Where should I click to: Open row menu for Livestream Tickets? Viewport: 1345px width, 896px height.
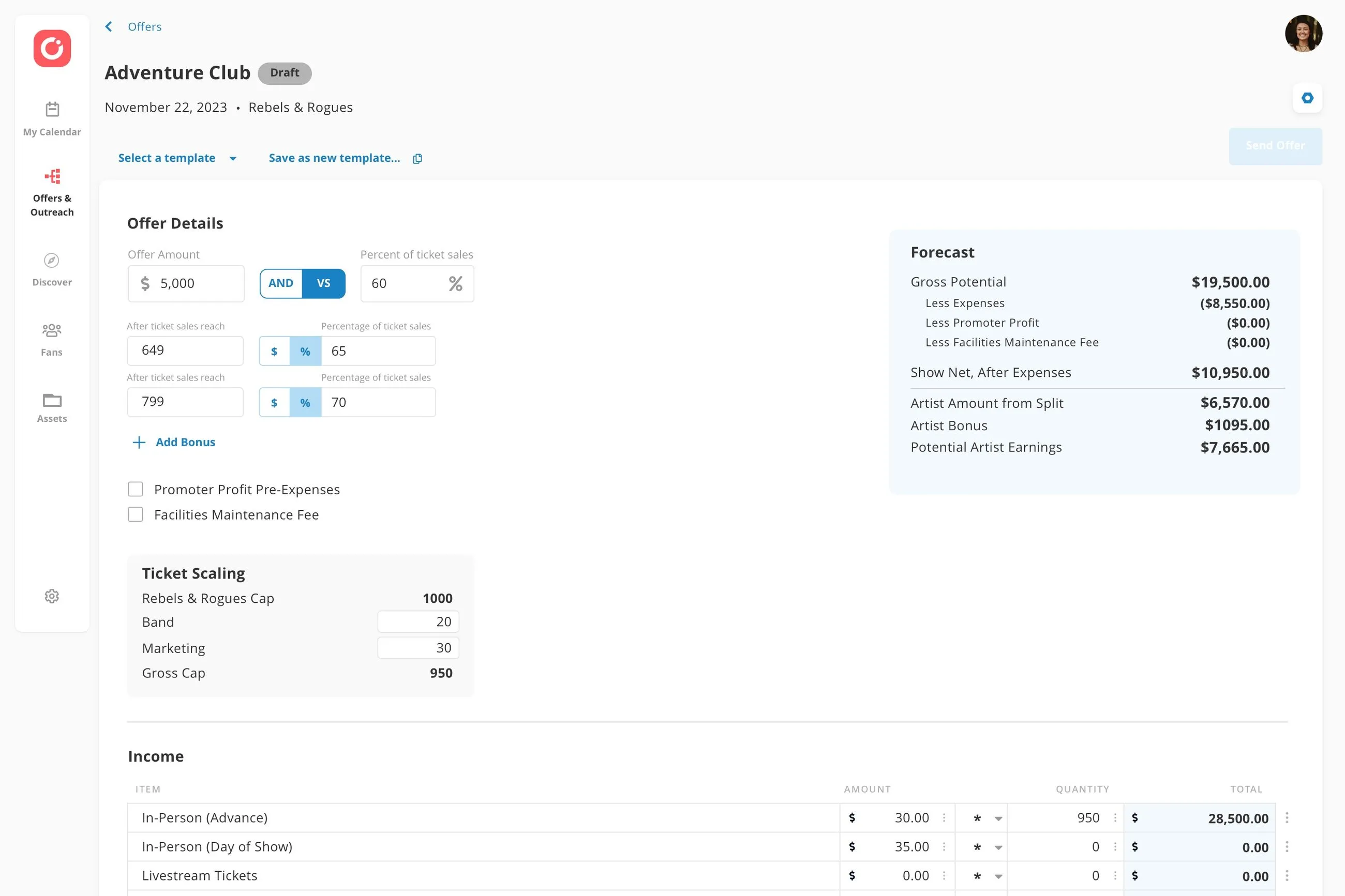pos(1286,876)
